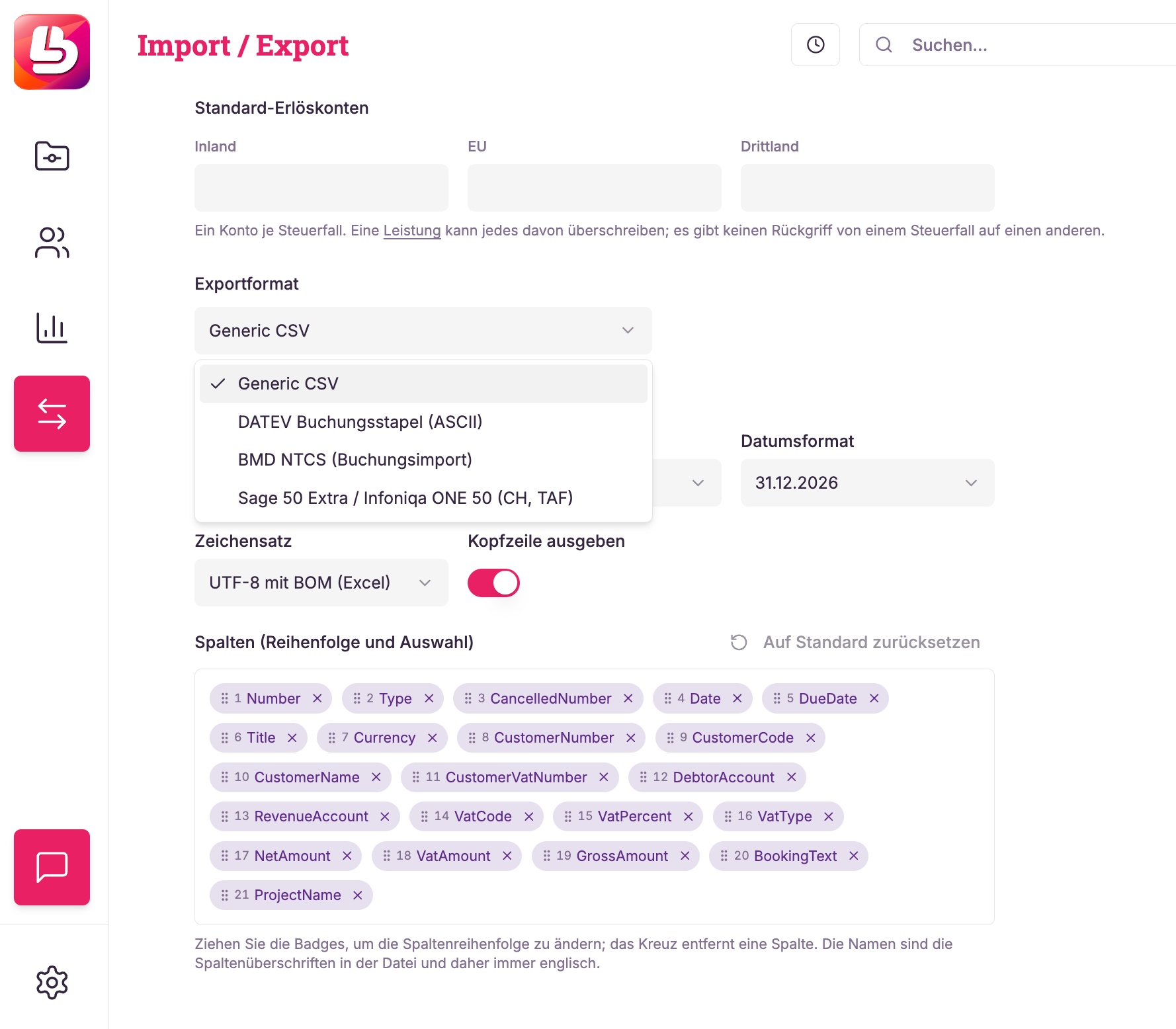The image size is (1176, 1029).
Task: Open the documents folder icon in the sidebar
Action: [x=52, y=156]
